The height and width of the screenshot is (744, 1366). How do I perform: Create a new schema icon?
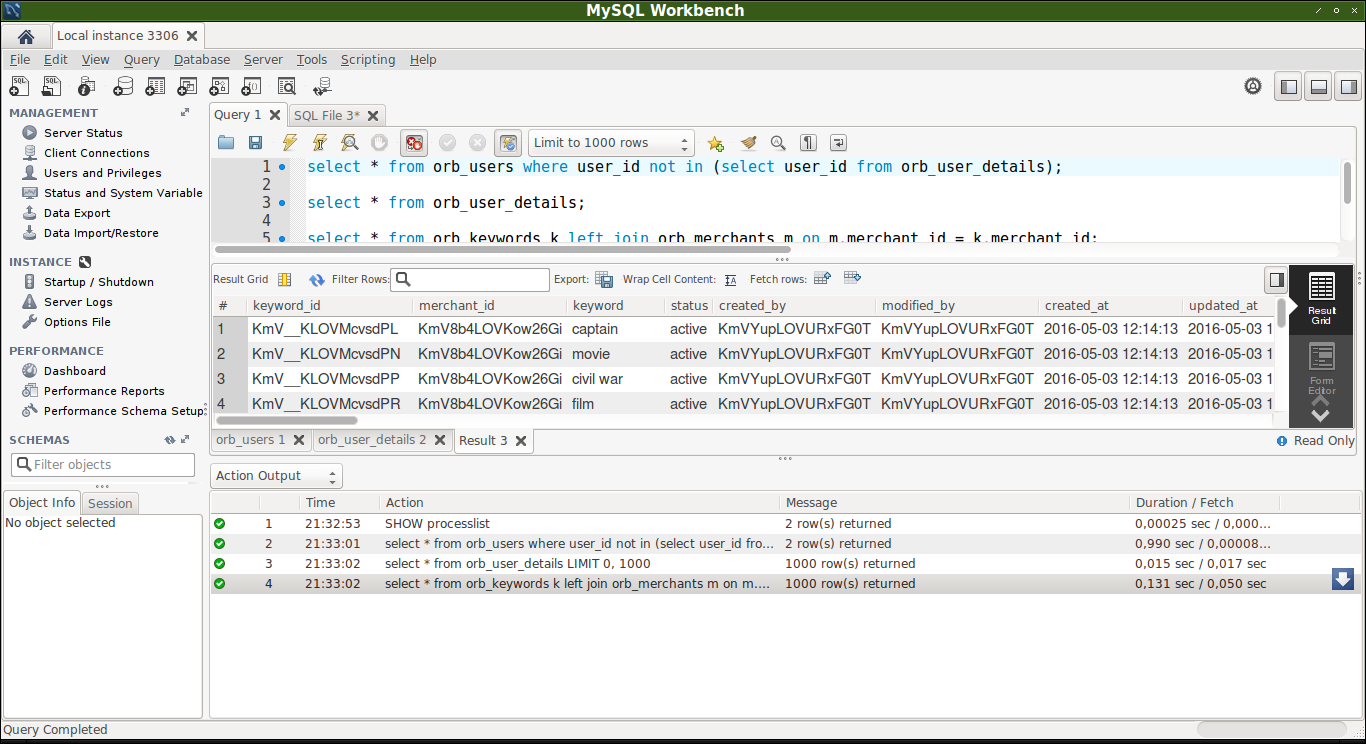coord(122,87)
